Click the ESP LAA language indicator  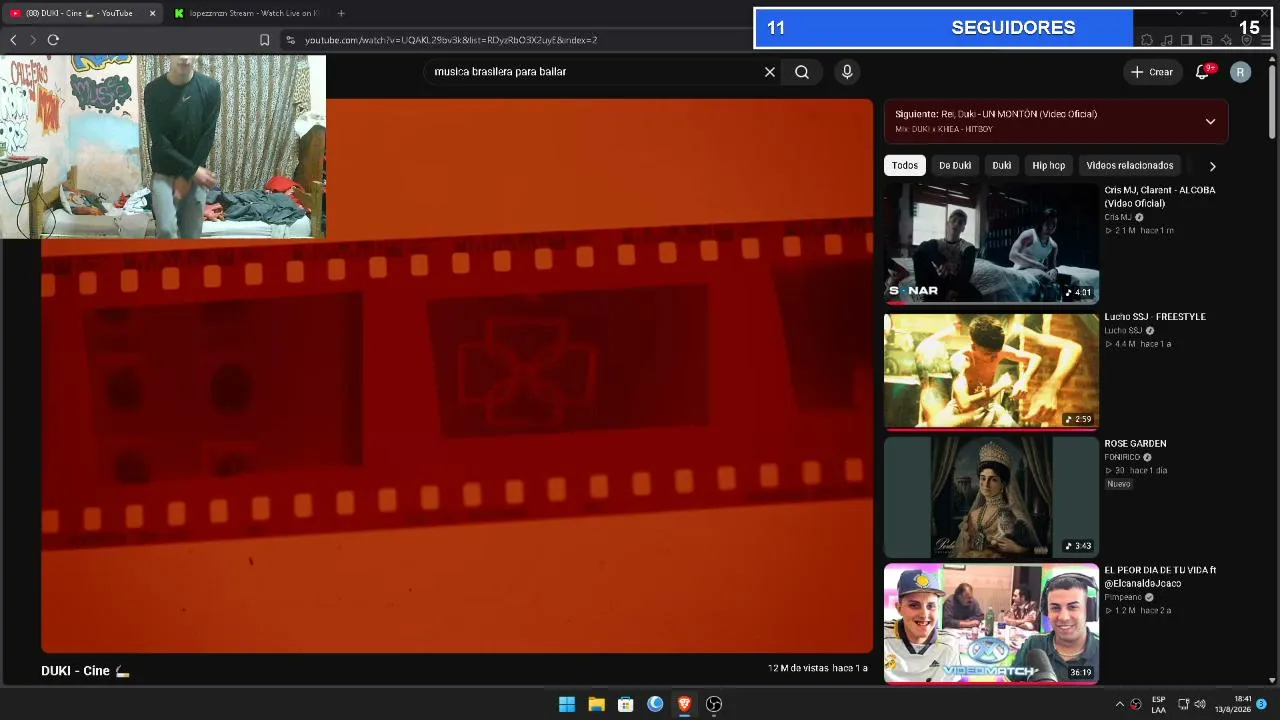[1159, 704]
